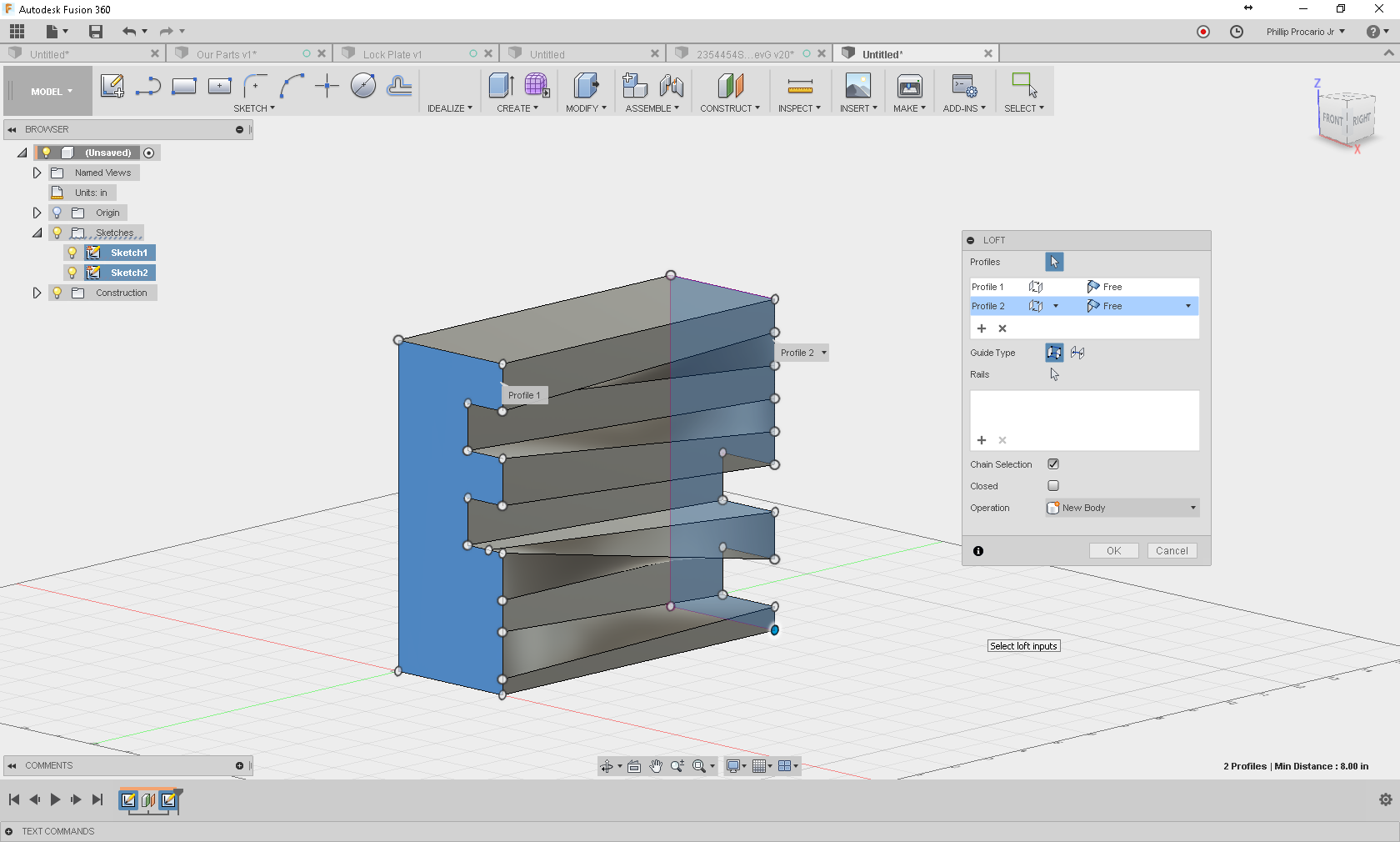Toggle visibility of Sketch1
The height and width of the screenshot is (842, 1400).
(72, 253)
